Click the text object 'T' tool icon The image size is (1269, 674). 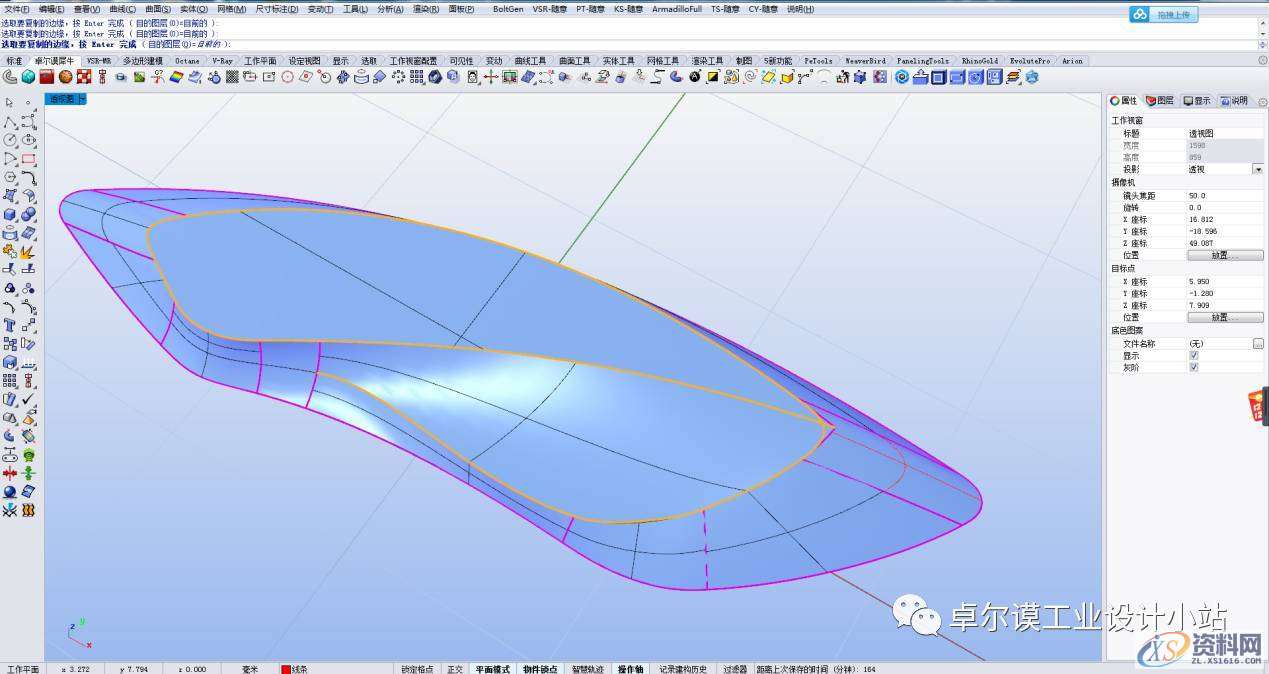coord(9,325)
